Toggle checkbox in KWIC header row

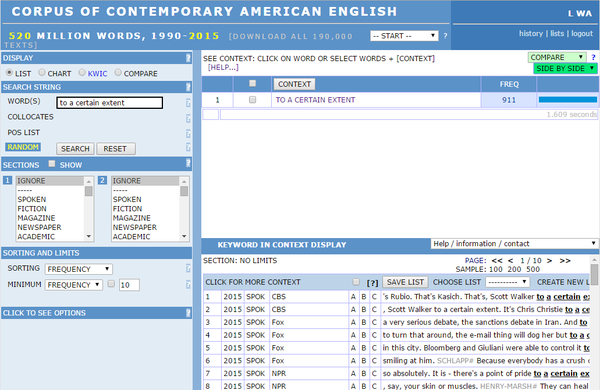pyautogui.click(x=356, y=282)
